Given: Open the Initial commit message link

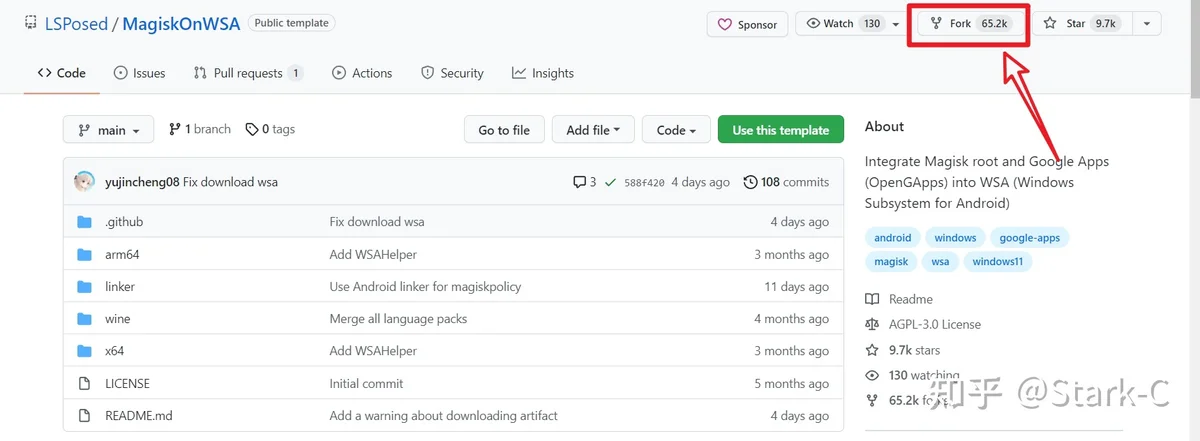Looking at the screenshot, I should coord(366,383).
